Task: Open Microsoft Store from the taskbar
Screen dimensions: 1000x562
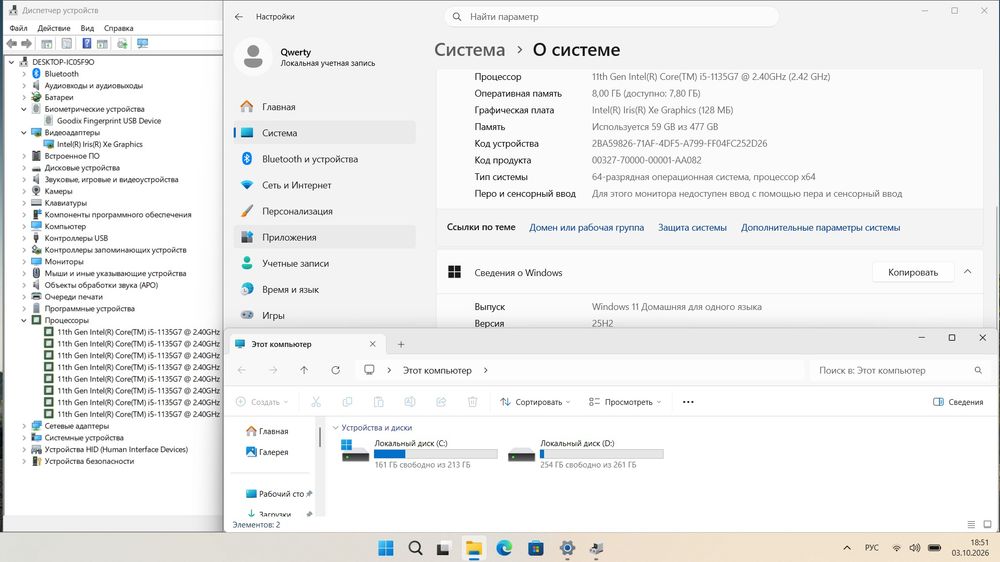Action: click(x=536, y=548)
